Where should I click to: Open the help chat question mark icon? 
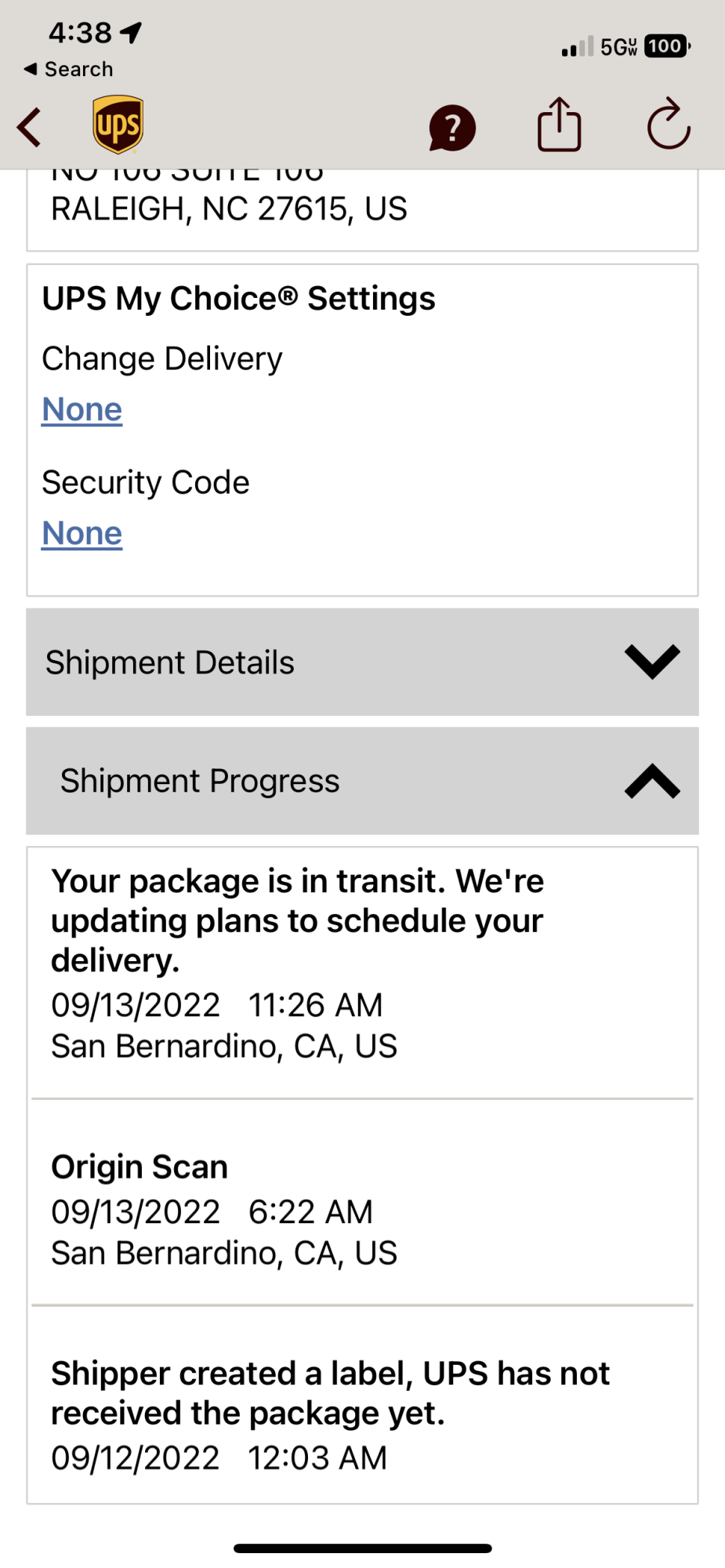pyautogui.click(x=452, y=128)
